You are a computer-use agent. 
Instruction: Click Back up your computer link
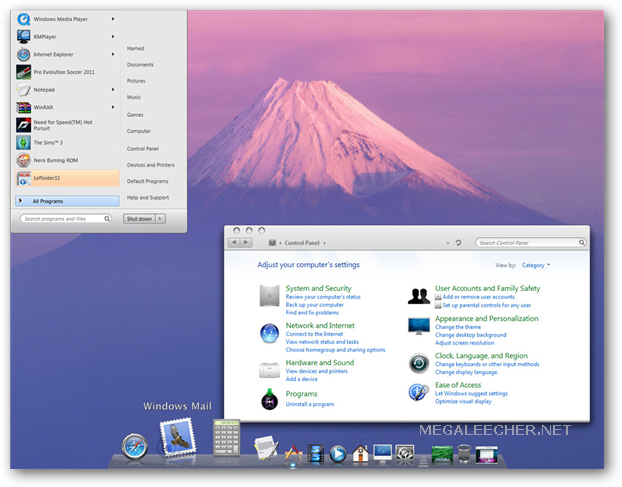click(315, 305)
